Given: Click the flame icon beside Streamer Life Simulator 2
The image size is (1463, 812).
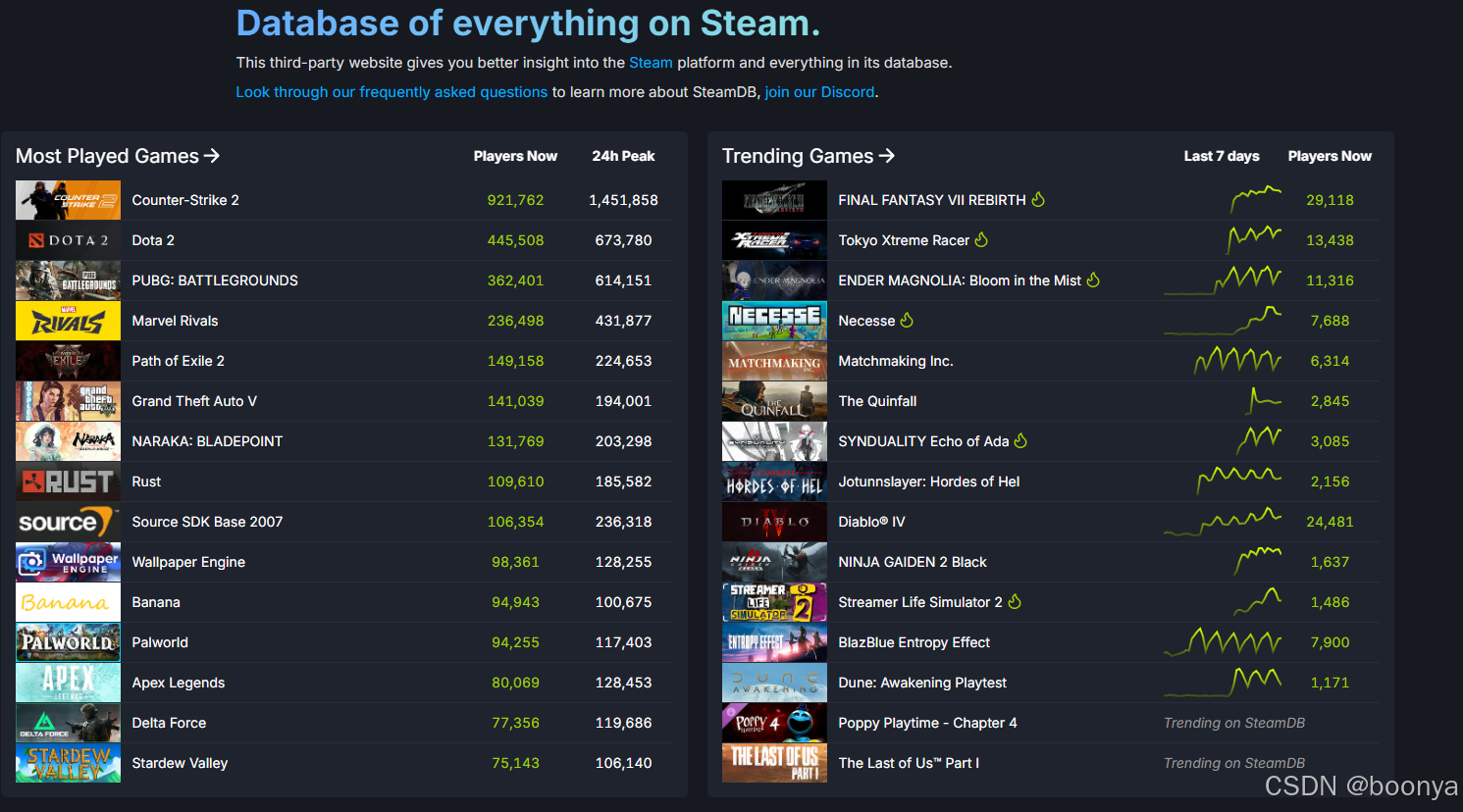Looking at the screenshot, I should click(x=1015, y=601).
